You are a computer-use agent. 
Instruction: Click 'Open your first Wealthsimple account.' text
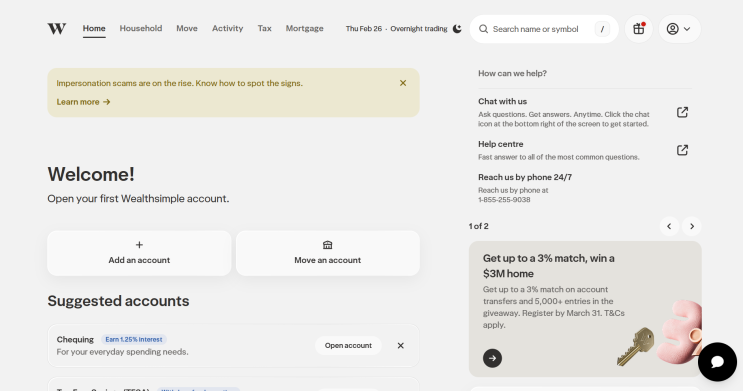pyautogui.click(x=138, y=199)
